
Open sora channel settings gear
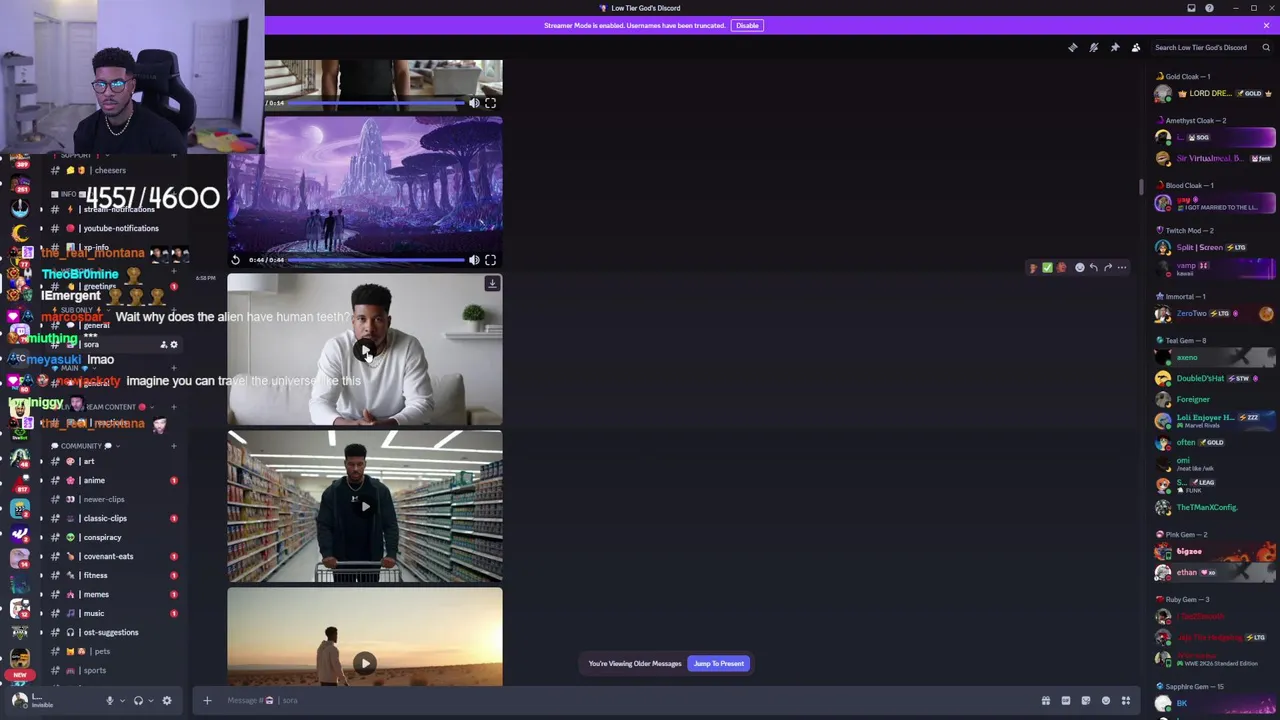(x=174, y=345)
